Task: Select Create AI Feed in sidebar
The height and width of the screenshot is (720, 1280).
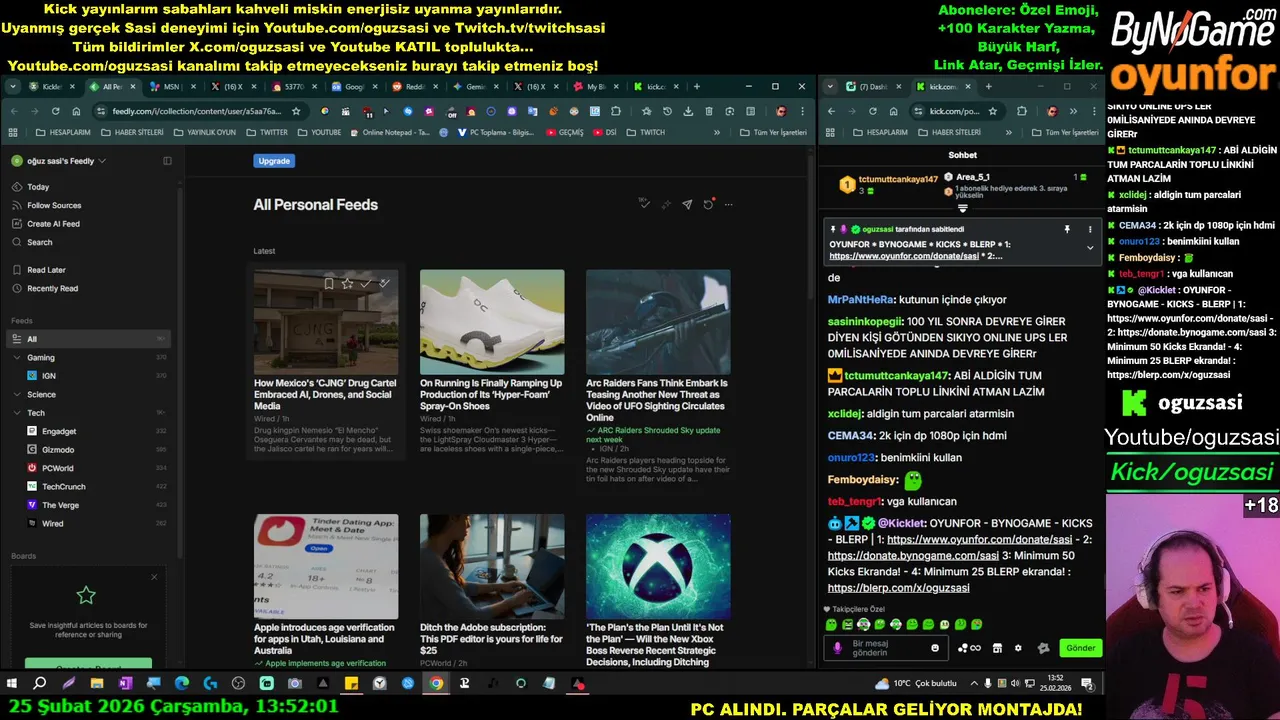Action: 53,224
